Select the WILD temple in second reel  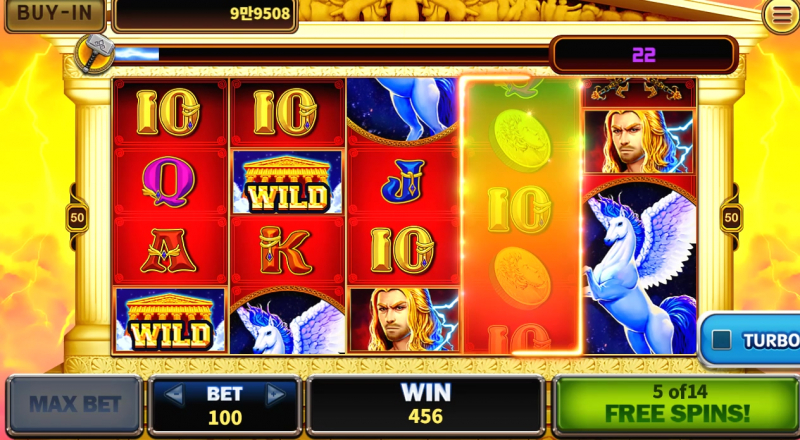[288, 182]
